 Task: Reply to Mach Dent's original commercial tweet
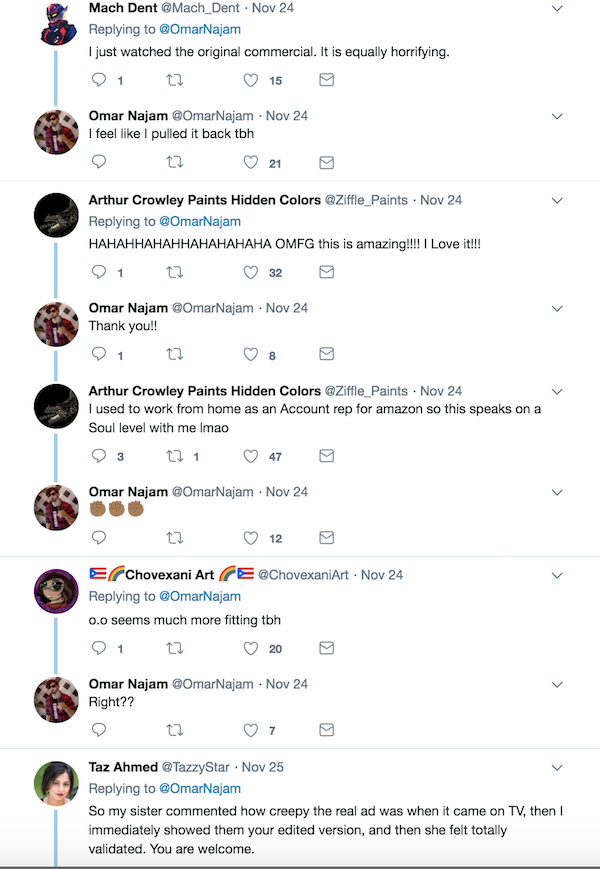[99, 80]
